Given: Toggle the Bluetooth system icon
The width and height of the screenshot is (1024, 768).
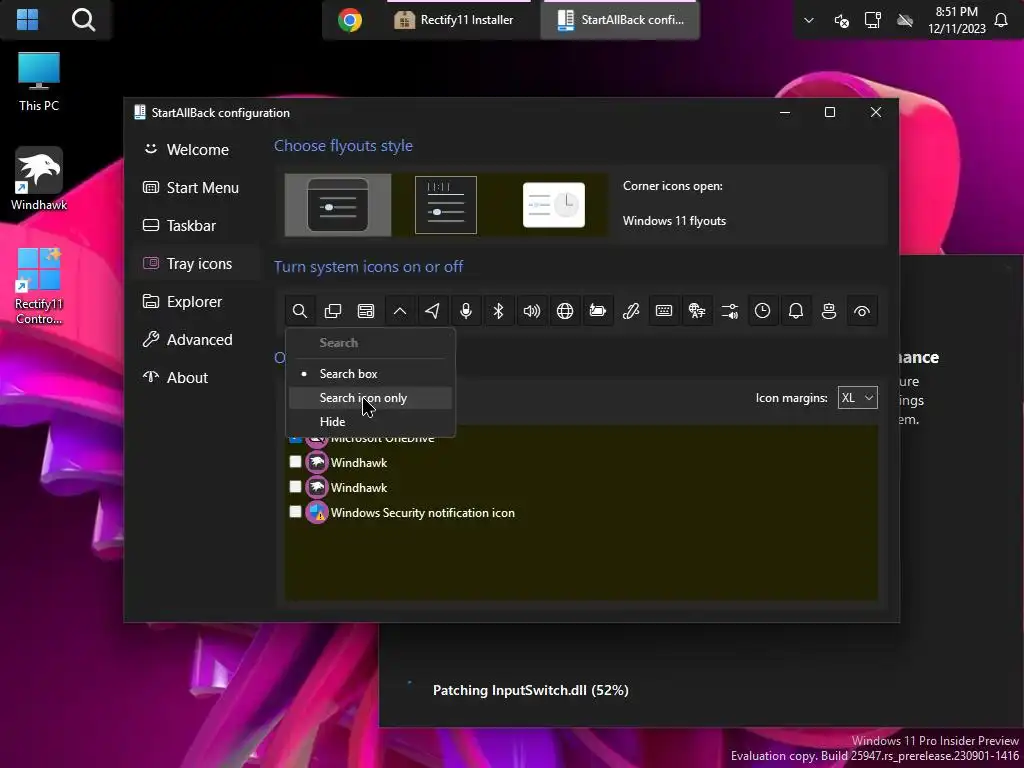Looking at the screenshot, I should (x=498, y=311).
